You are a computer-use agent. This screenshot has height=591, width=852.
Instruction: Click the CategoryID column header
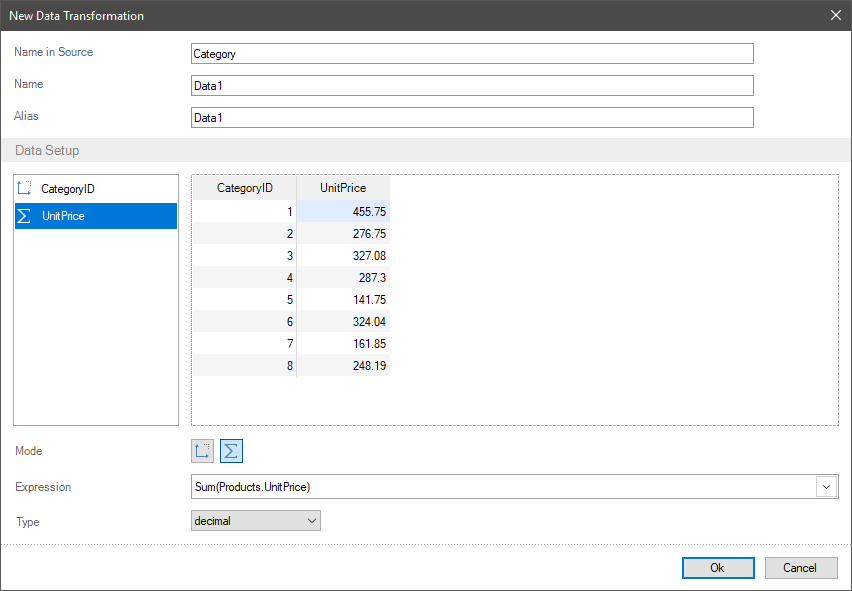point(244,188)
